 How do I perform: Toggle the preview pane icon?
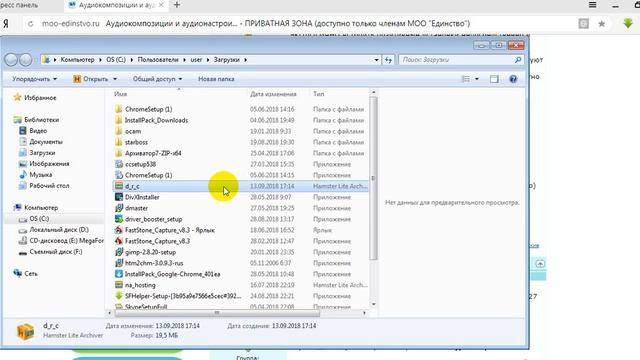point(494,79)
